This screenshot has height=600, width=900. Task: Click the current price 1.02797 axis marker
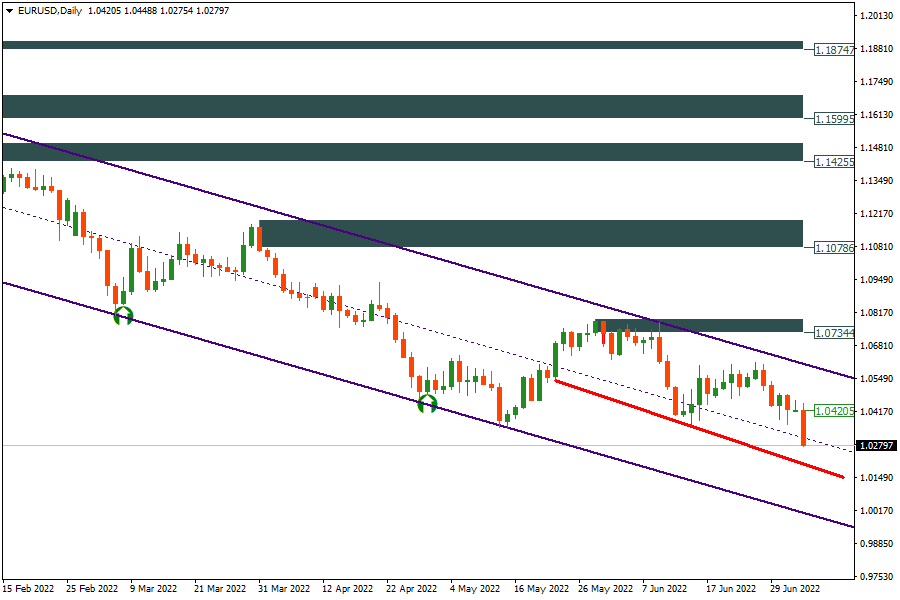click(x=876, y=445)
